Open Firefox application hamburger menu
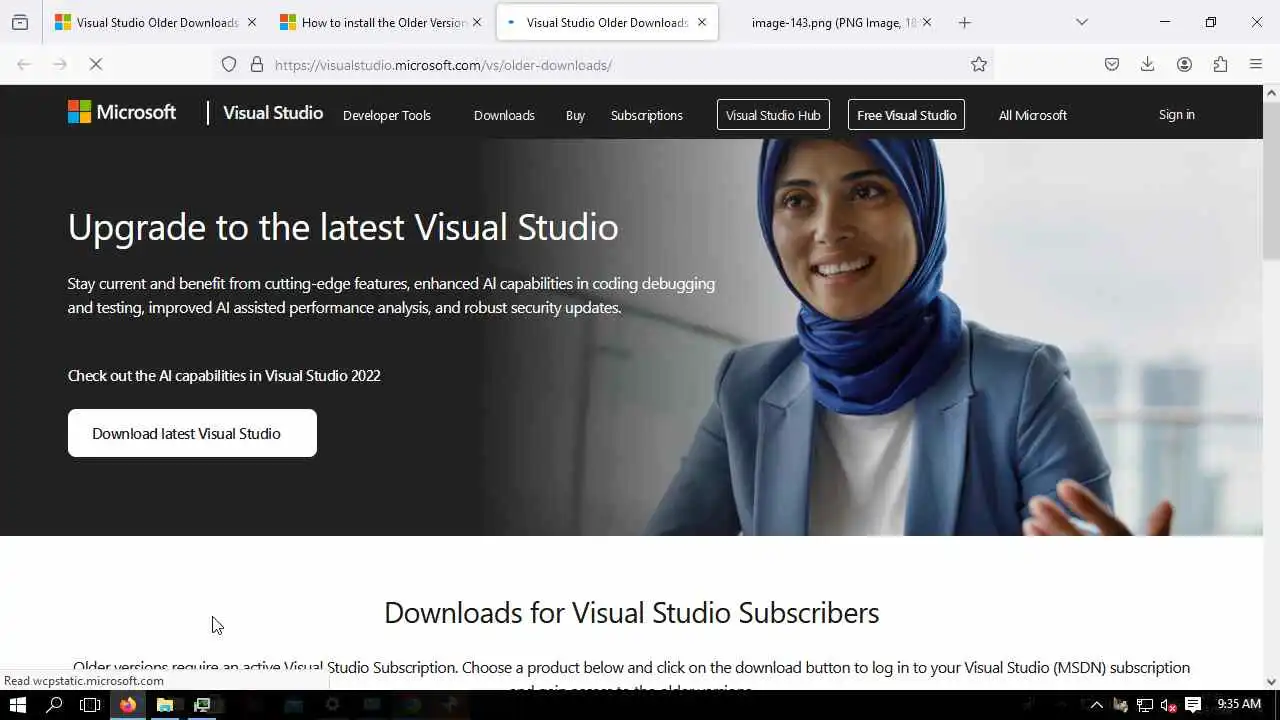This screenshot has width=1280, height=720. (1256, 64)
